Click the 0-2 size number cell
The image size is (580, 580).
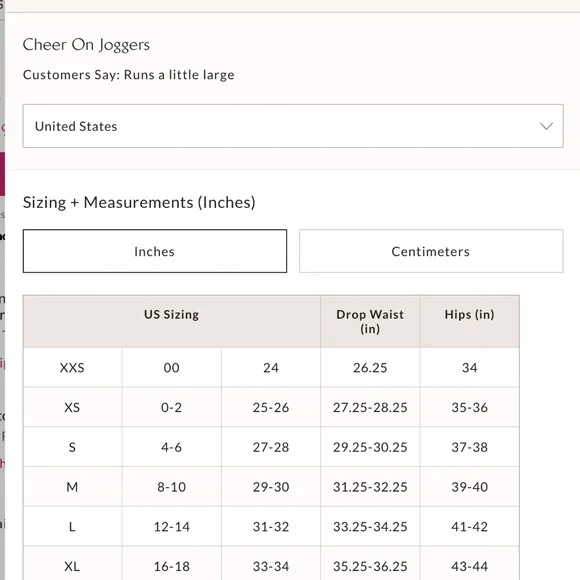(172, 407)
